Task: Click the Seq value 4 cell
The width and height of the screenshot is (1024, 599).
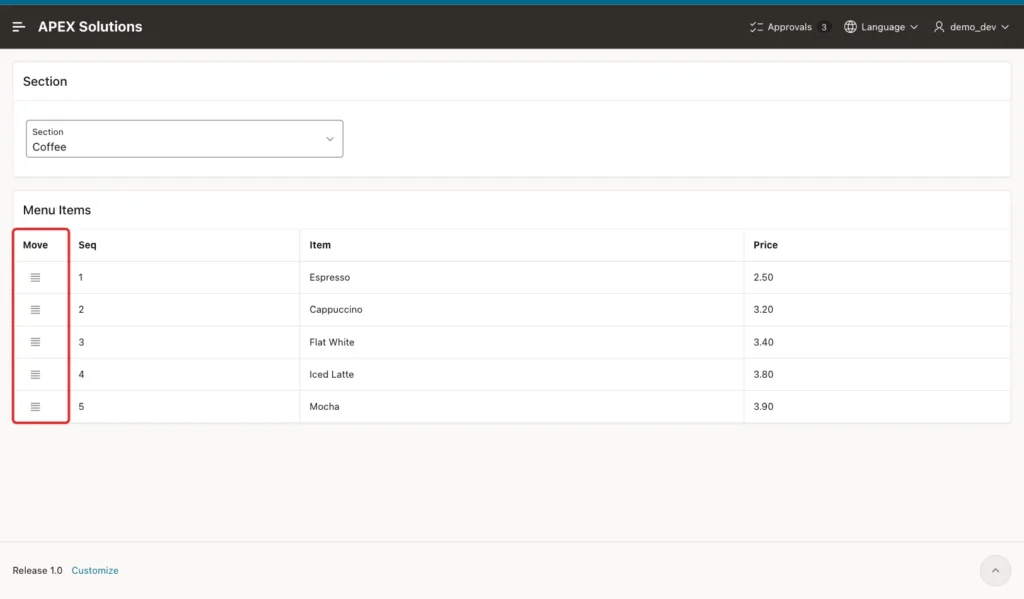Action: tap(184, 374)
